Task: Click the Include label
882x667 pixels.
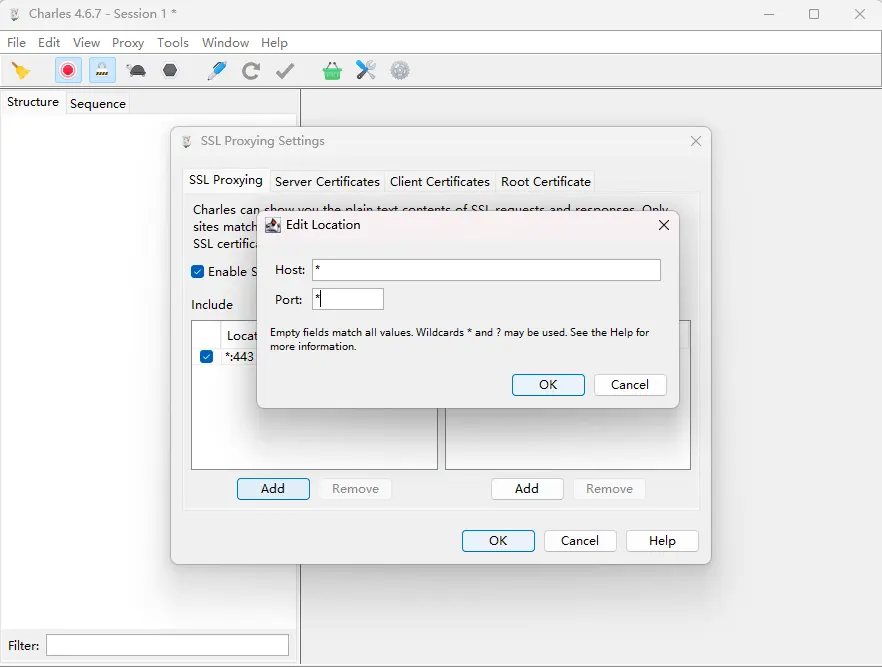Action: pos(212,304)
